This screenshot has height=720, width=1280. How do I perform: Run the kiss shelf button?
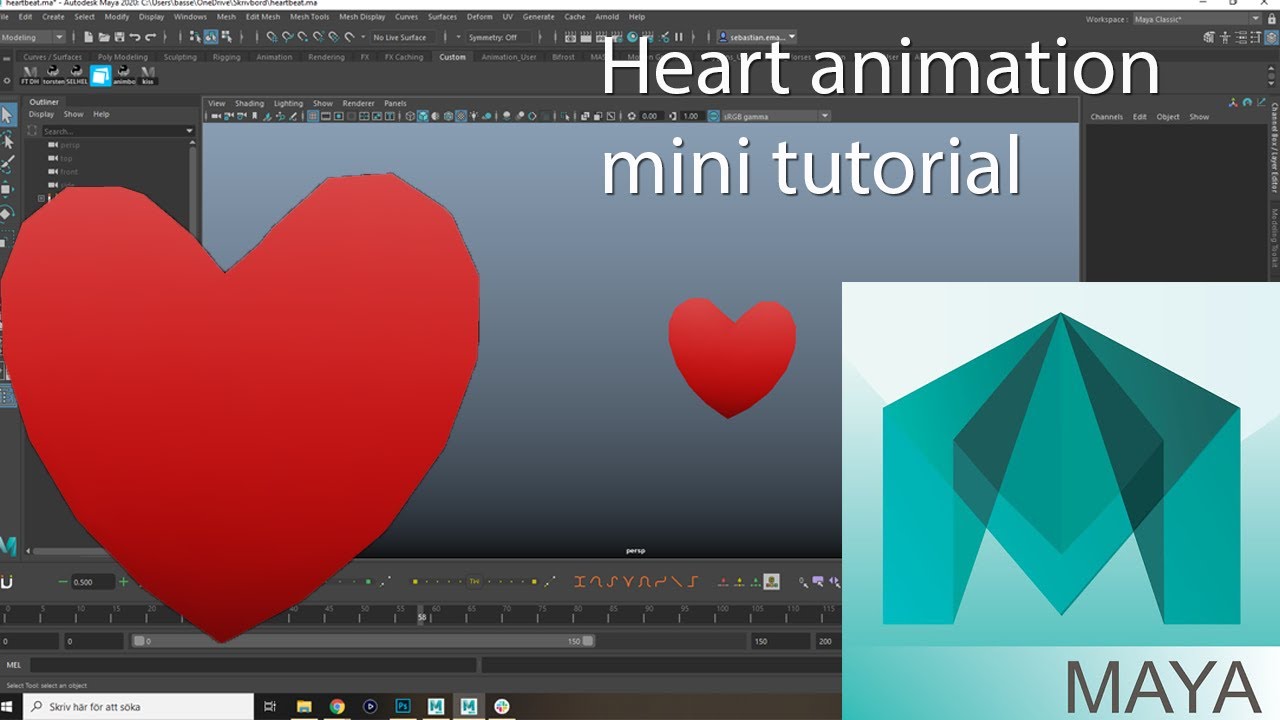(148, 75)
